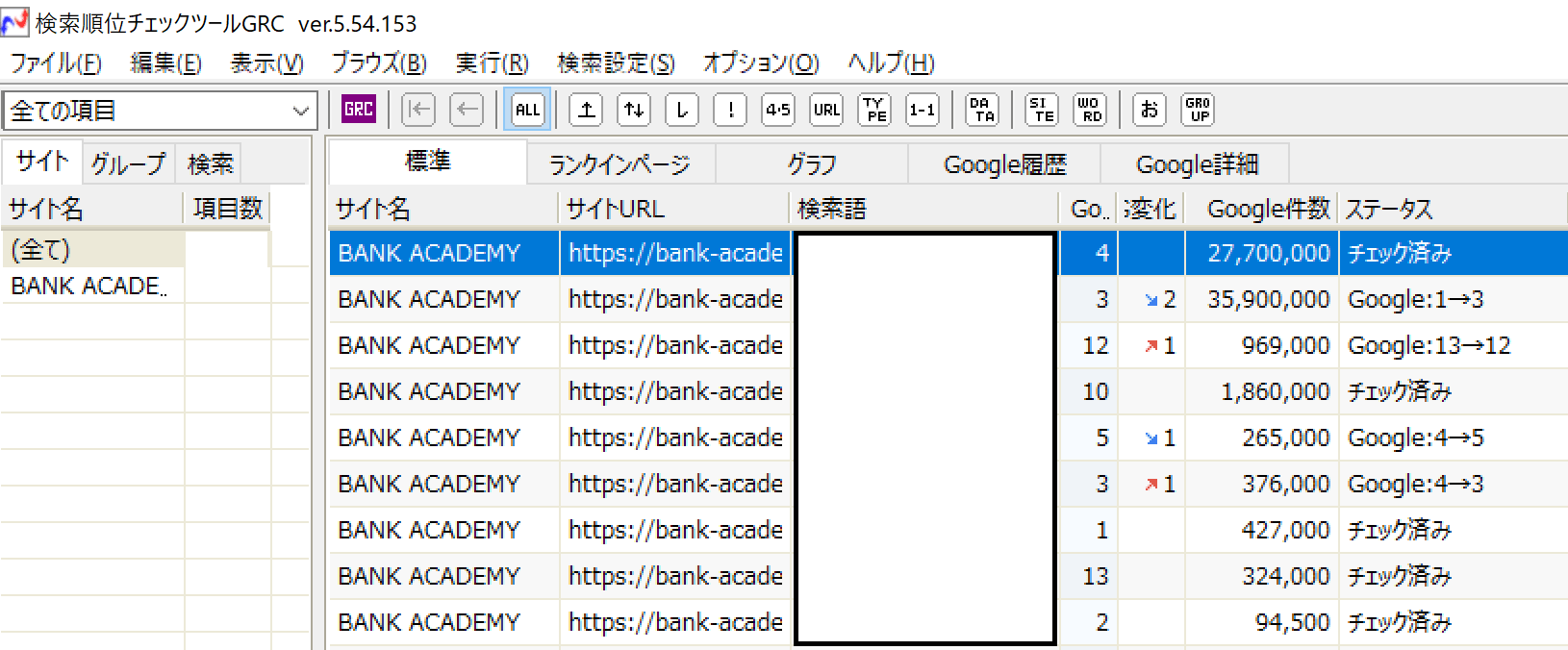Viewport: 1568px width, 650px height.
Task: Click the お toolbar icon
Action: coord(1150,110)
